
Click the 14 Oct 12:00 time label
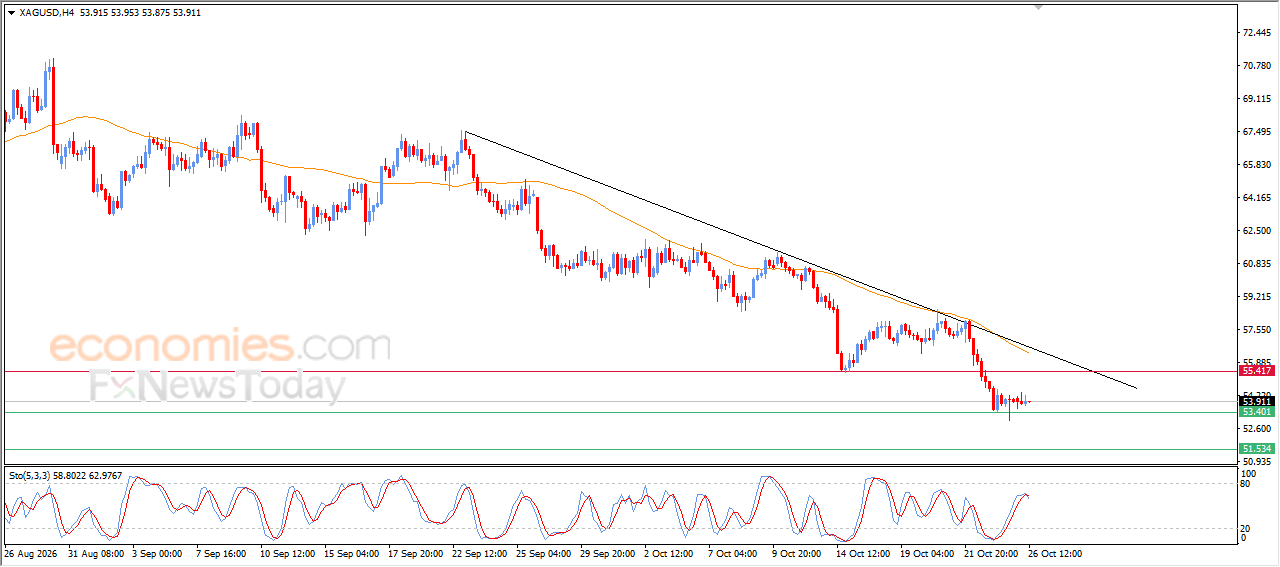click(863, 553)
